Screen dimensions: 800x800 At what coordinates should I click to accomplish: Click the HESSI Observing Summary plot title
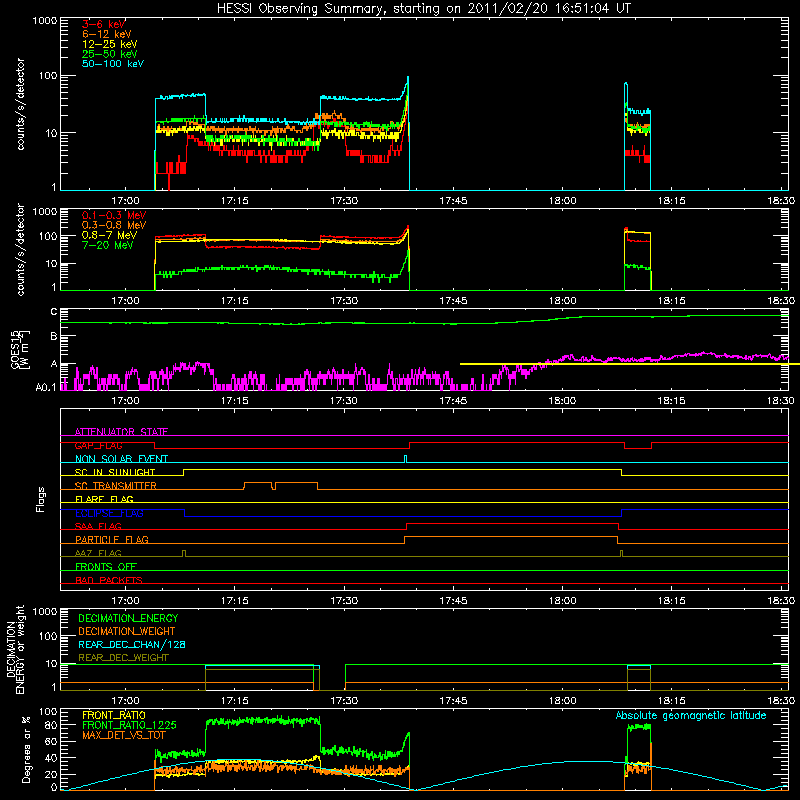(x=424, y=9)
